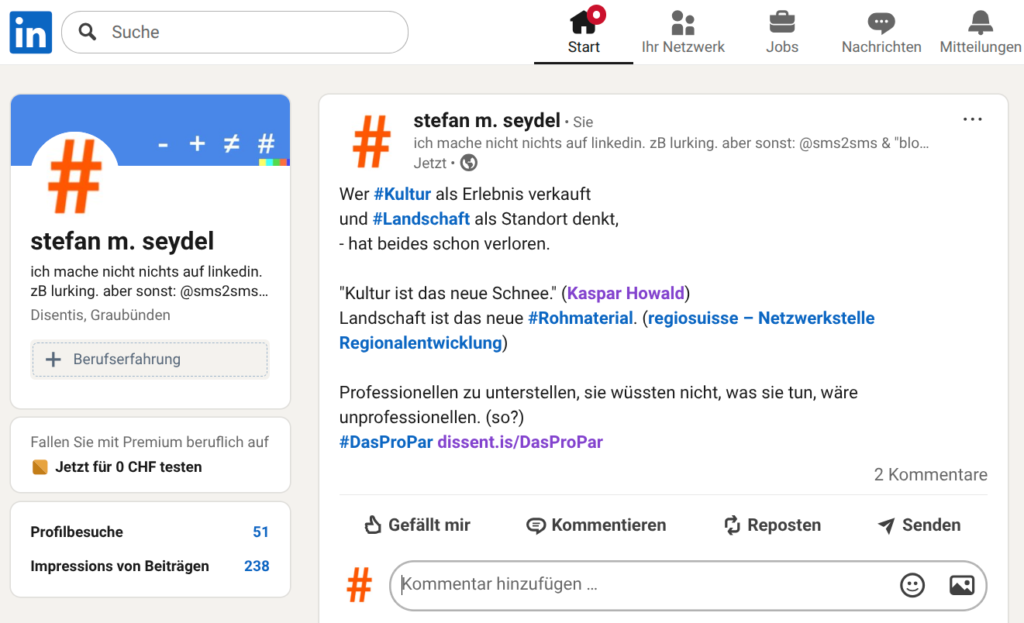Attach image to comment via photo icon
Image resolution: width=1024 pixels, height=623 pixels.
[x=961, y=585]
